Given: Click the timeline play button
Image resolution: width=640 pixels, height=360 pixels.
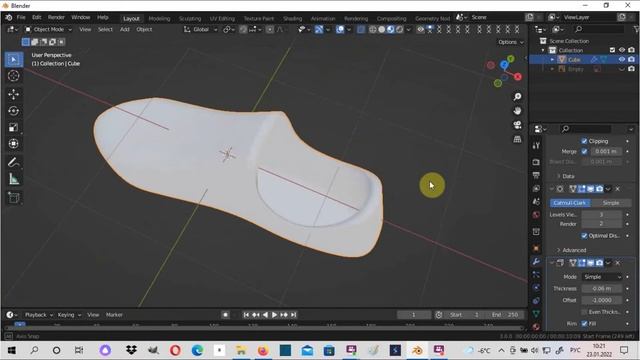Looking at the screenshot, I should point(274,315).
